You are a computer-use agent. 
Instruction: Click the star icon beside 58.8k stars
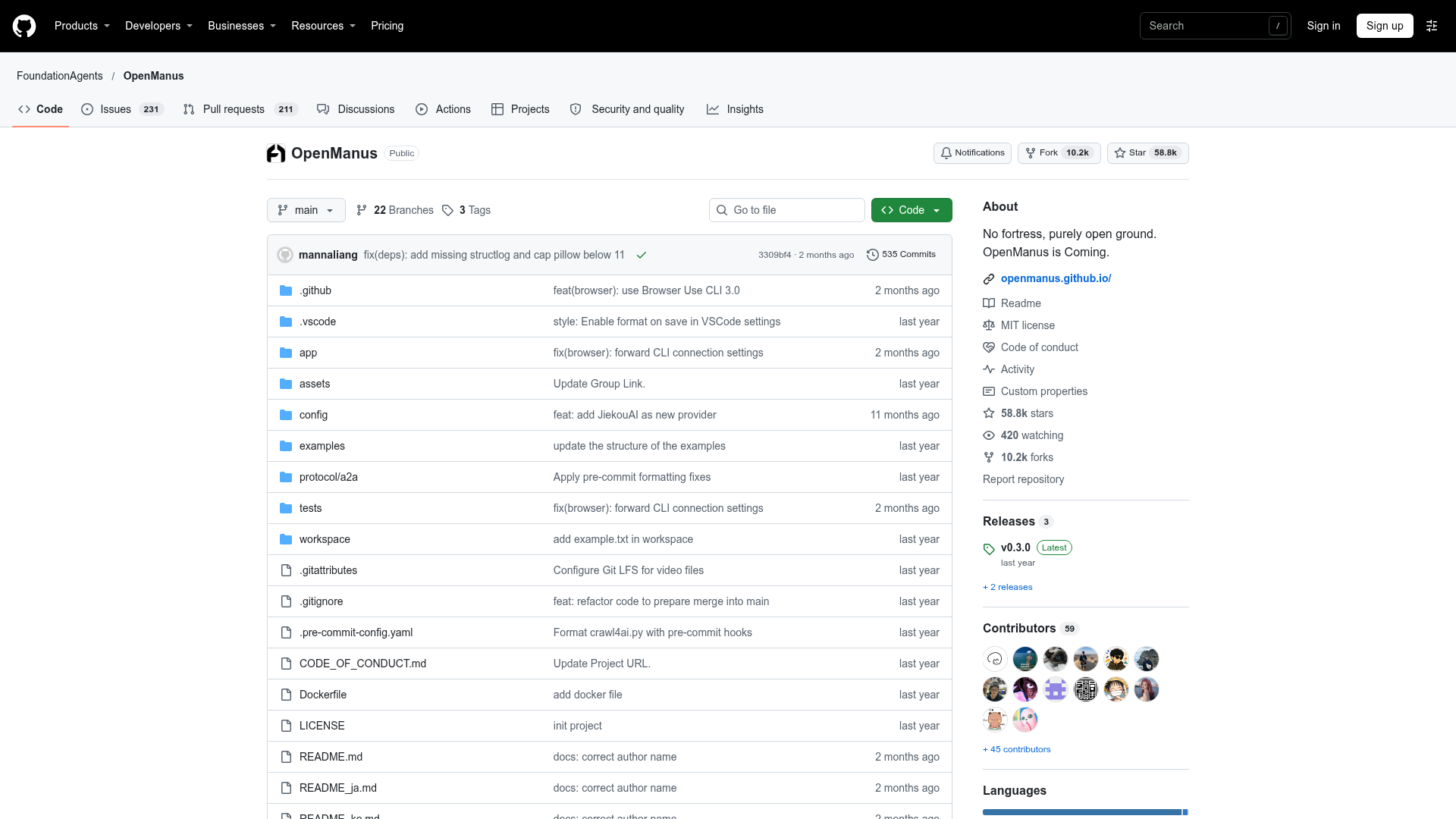pos(989,413)
